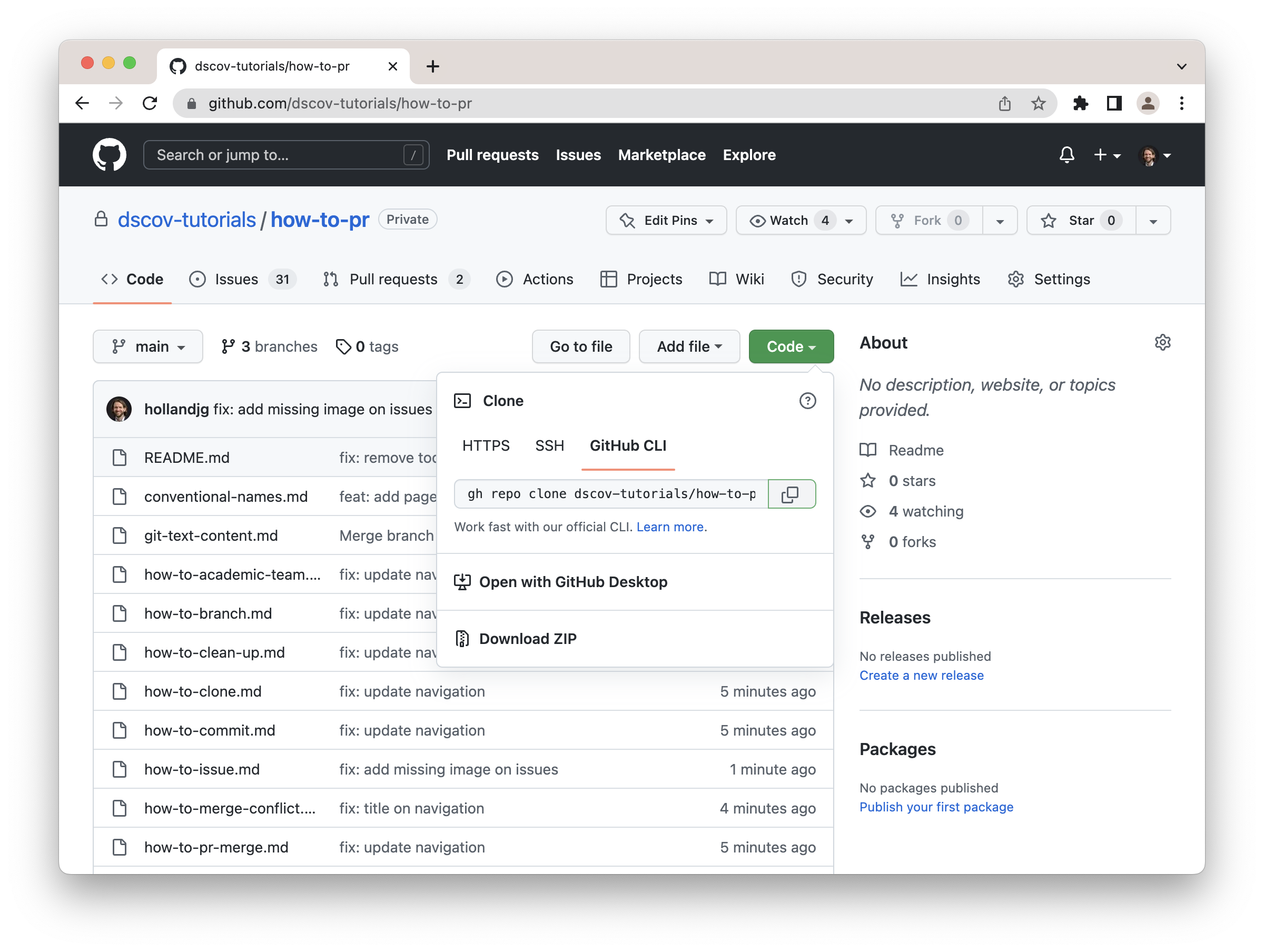Image resolution: width=1264 pixels, height=952 pixels.
Task: Click the 0 stars star icon in About
Action: [x=867, y=481]
